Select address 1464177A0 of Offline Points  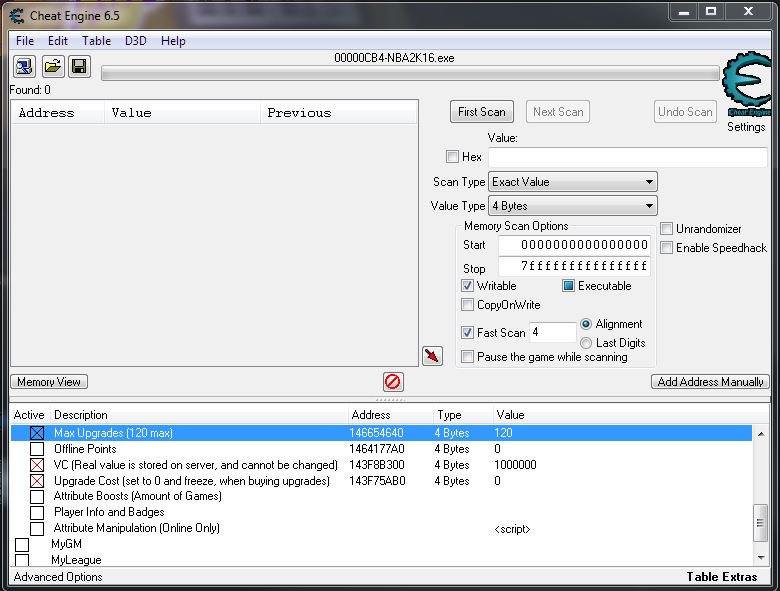tap(377, 449)
